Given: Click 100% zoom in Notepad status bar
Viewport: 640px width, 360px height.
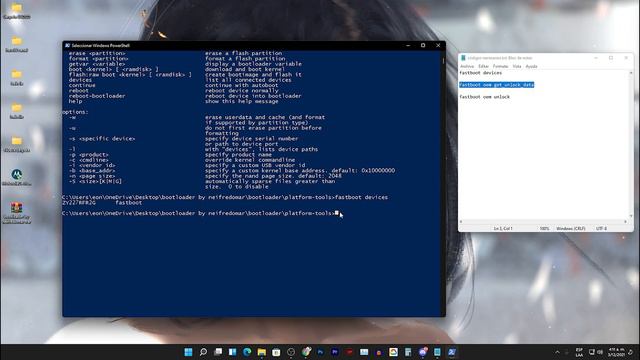Looking at the screenshot, I should tap(544, 229).
